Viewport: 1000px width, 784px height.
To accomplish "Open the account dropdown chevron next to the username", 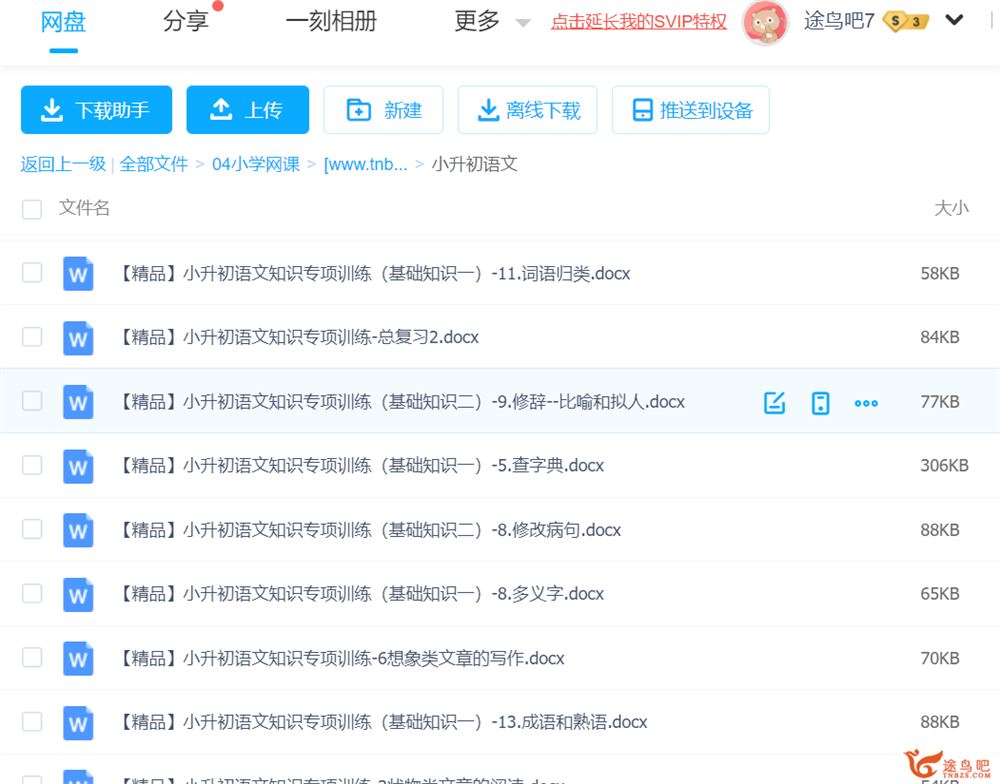I will [x=954, y=20].
